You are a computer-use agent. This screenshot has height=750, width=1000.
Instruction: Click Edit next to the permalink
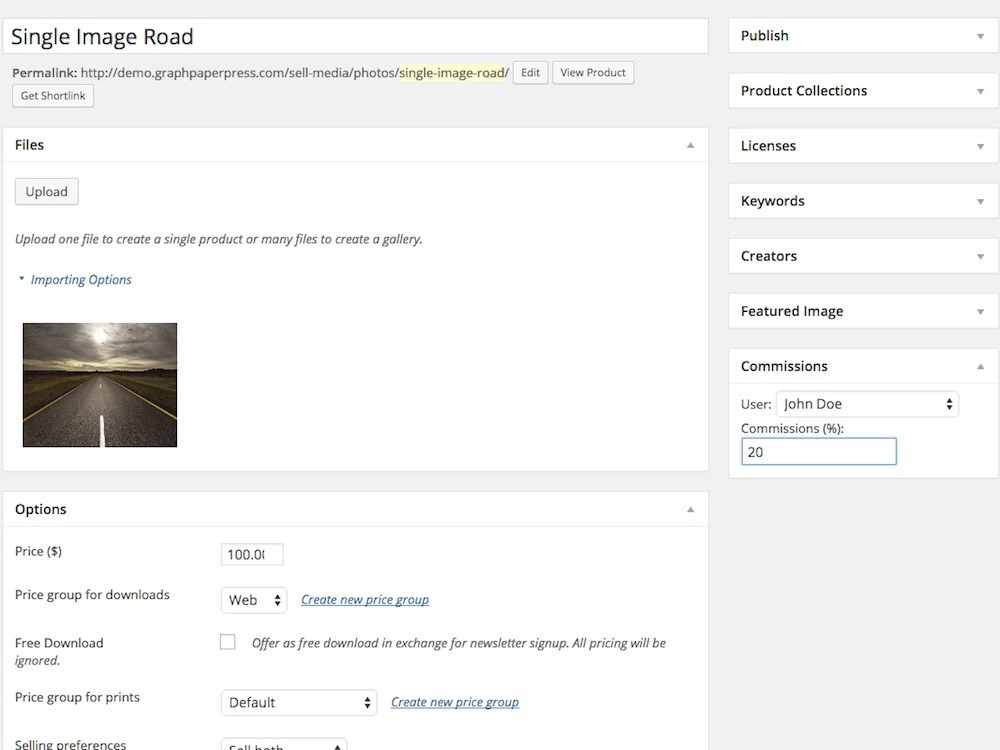pyautogui.click(x=530, y=73)
